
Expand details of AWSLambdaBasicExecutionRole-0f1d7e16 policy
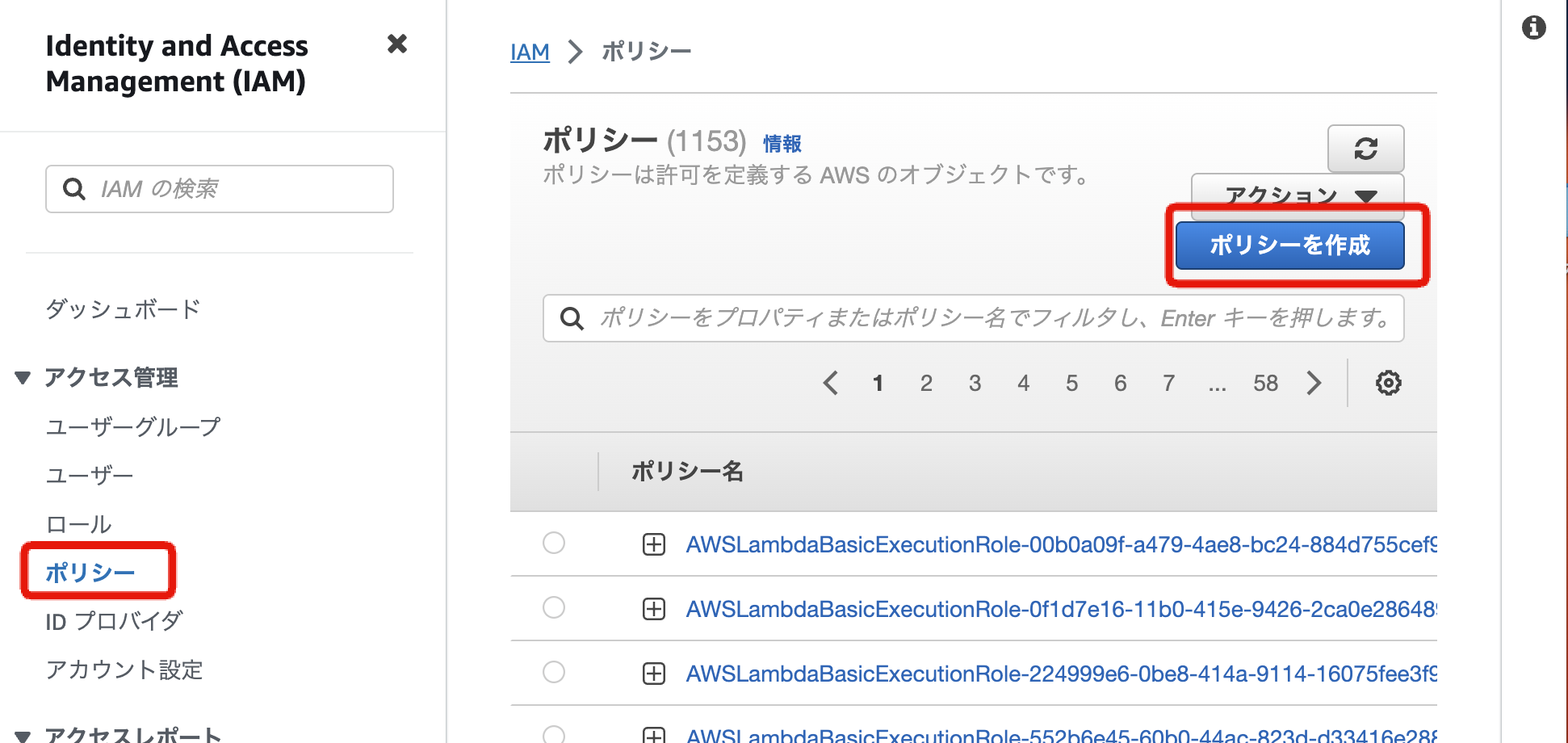653,609
